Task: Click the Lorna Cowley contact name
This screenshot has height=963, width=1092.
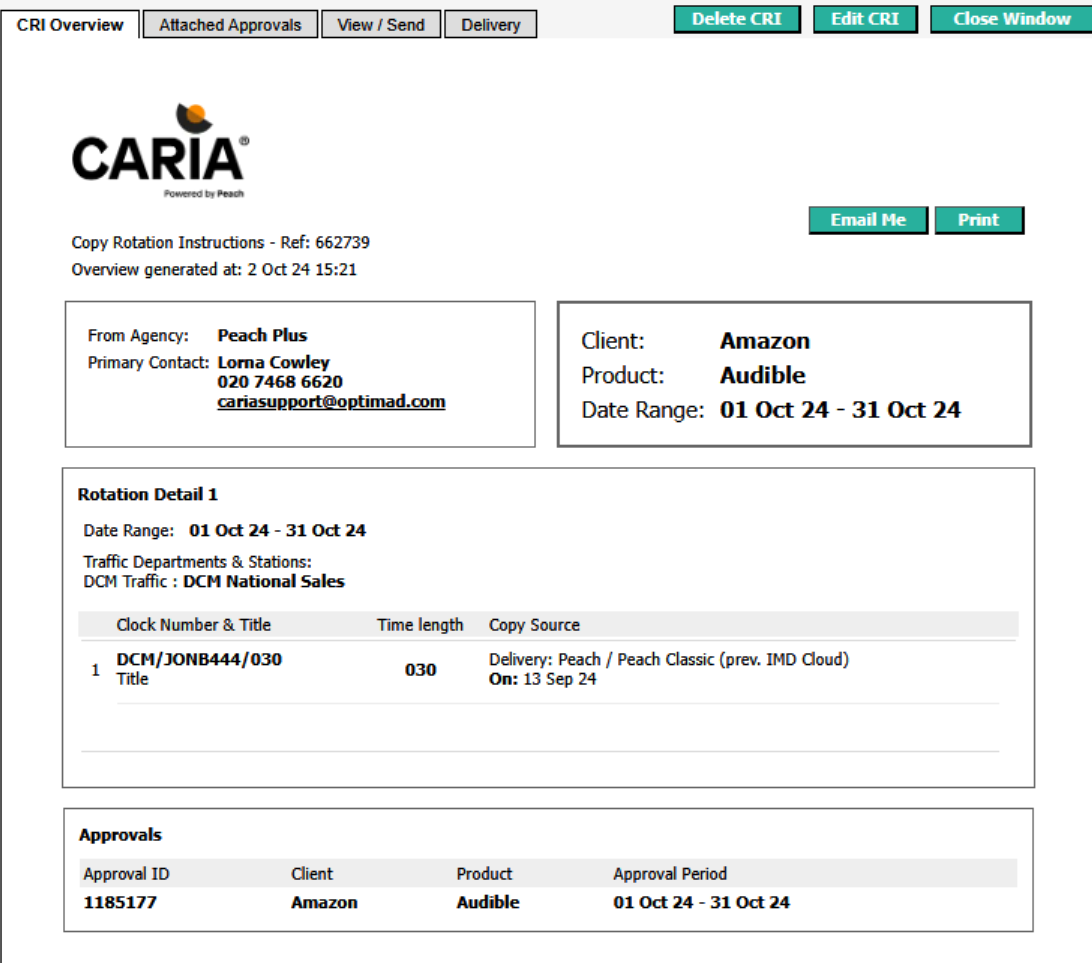Action: [273, 362]
